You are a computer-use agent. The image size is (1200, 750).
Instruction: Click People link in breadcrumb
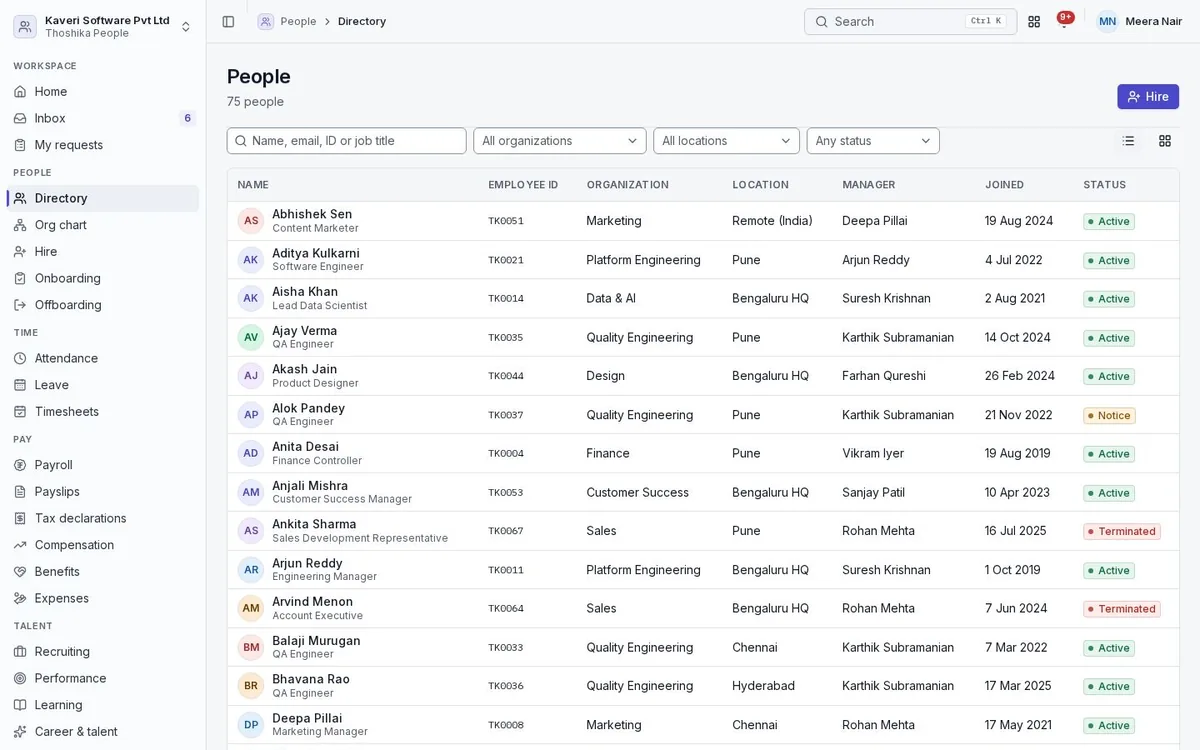pyautogui.click(x=298, y=21)
